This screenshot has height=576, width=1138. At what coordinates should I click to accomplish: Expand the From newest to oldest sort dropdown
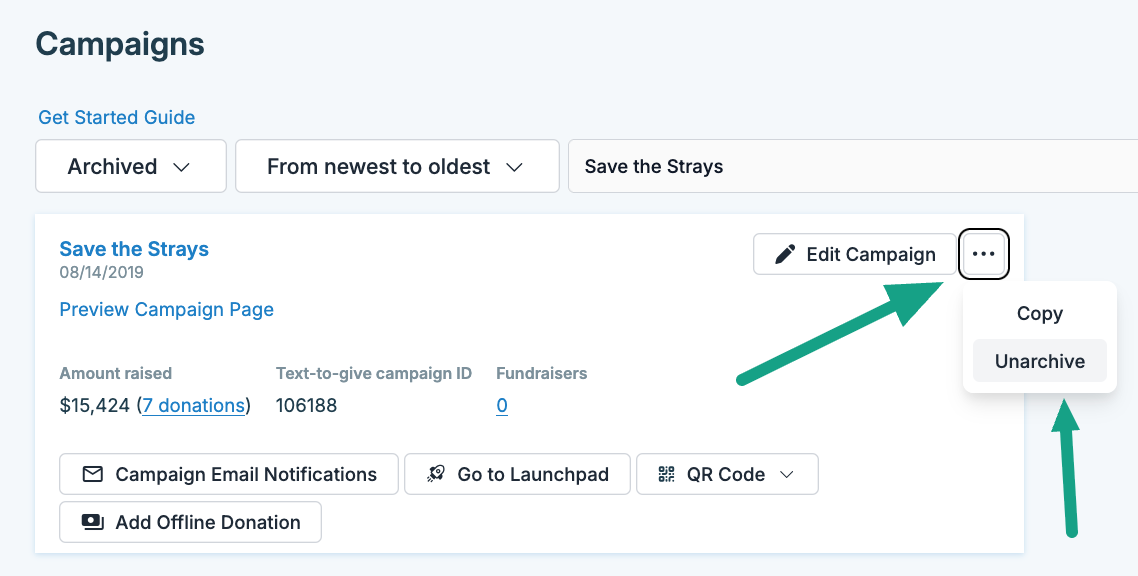(396, 166)
